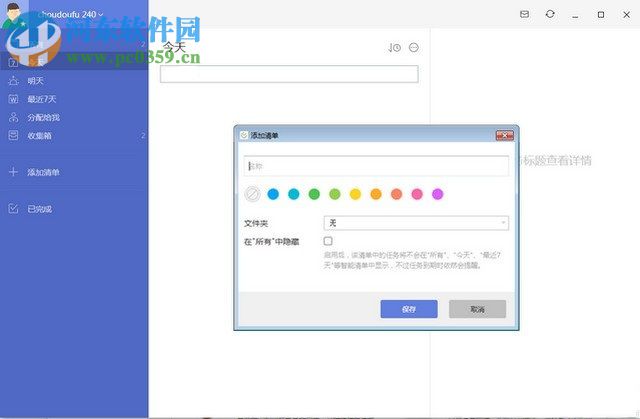Screen dimensions: 640x419
Task: Click the Tomorrow sunrise icon in sidebar
Action: [13, 81]
